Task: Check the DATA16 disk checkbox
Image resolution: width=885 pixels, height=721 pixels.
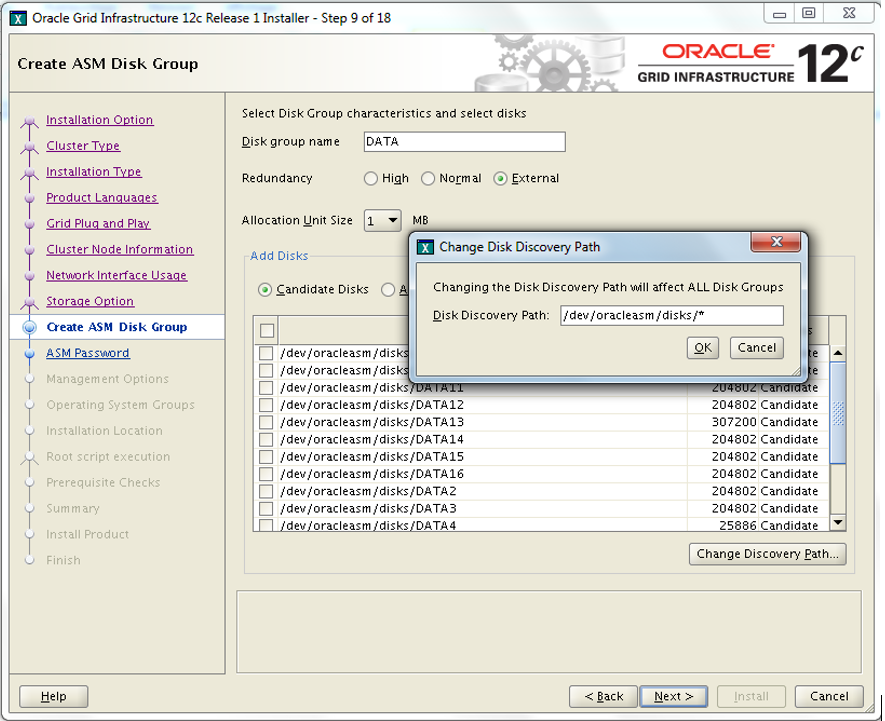Action: [266, 474]
